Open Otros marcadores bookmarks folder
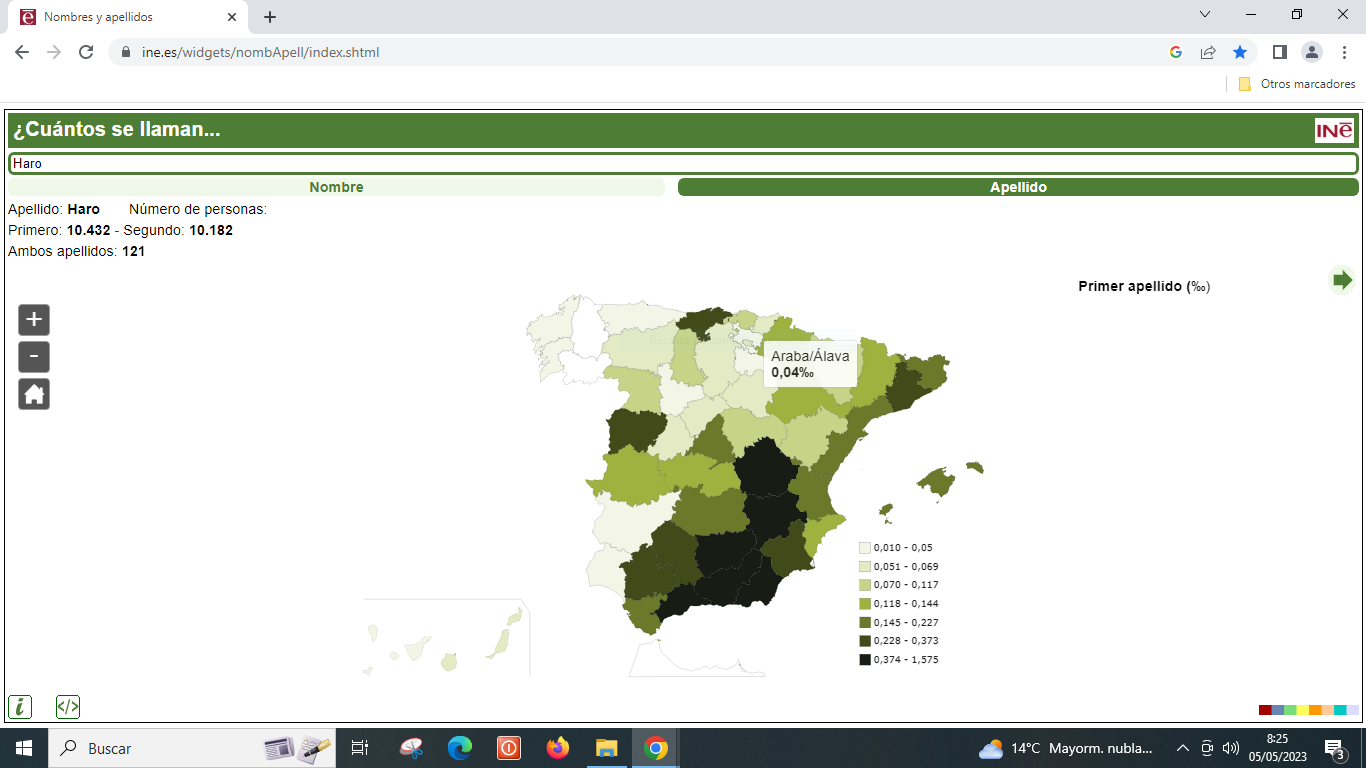Screen dimensions: 1366x768 point(1297,84)
